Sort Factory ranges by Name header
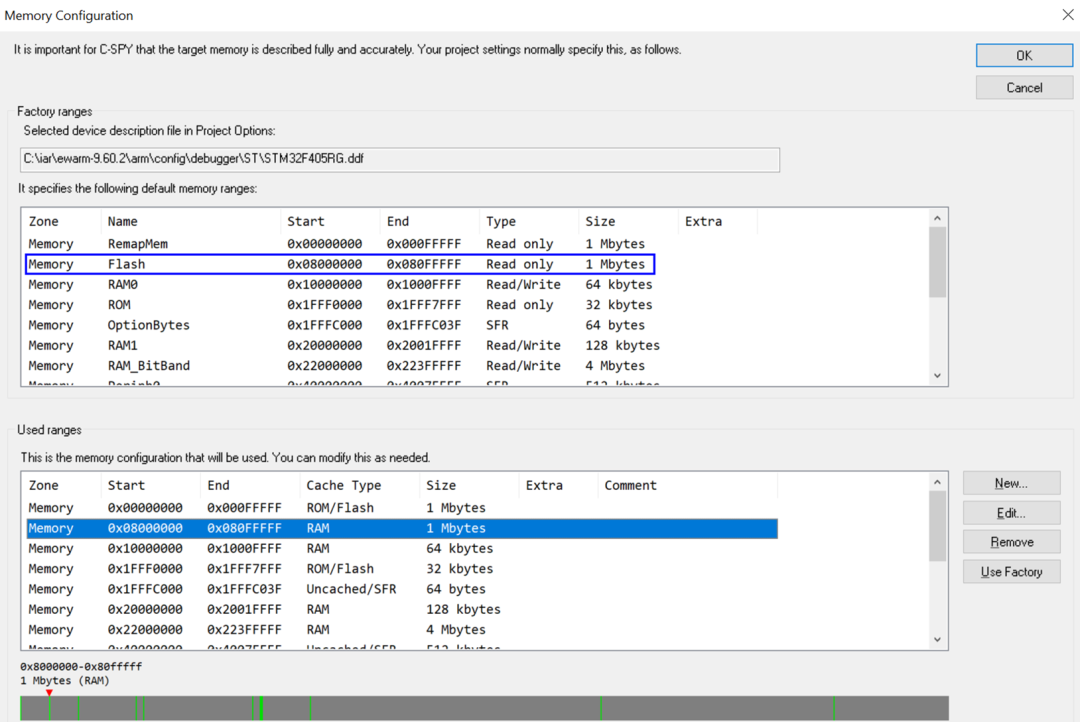Image resolution: width=1080 pixels, height=722 pixels. point(190,221)
